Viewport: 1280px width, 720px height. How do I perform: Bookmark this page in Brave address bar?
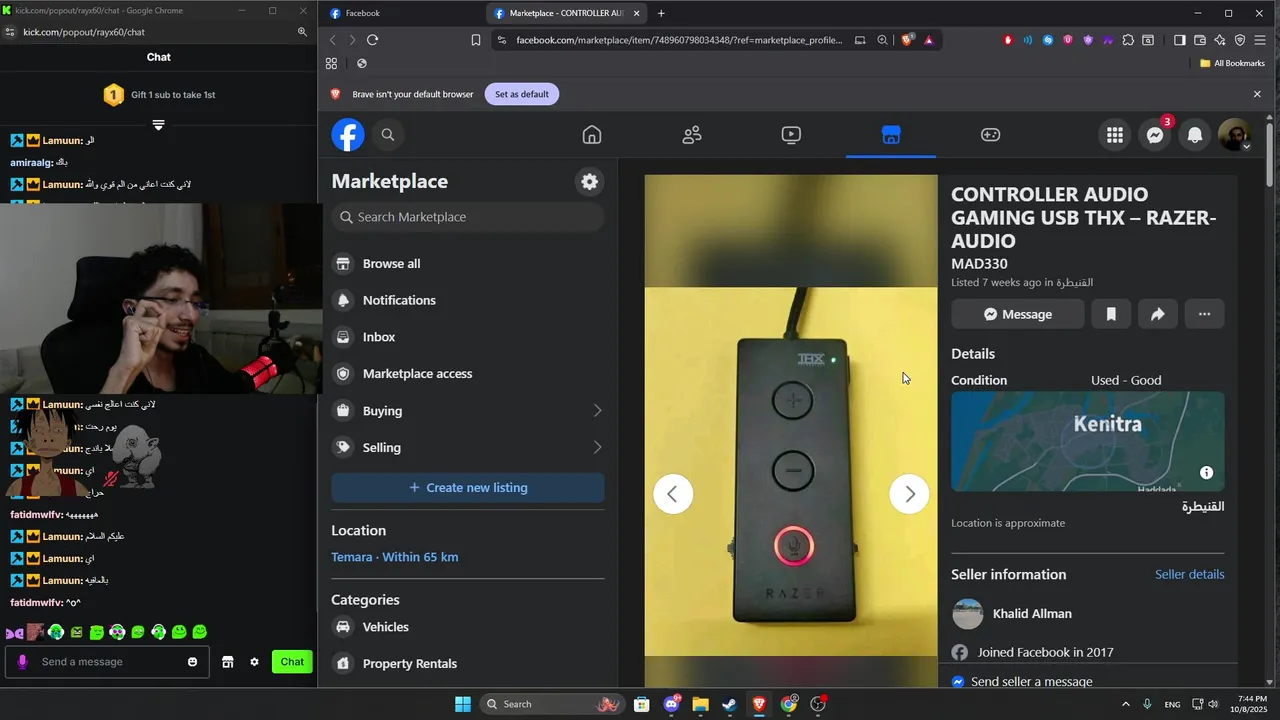(x=476, y=40)
